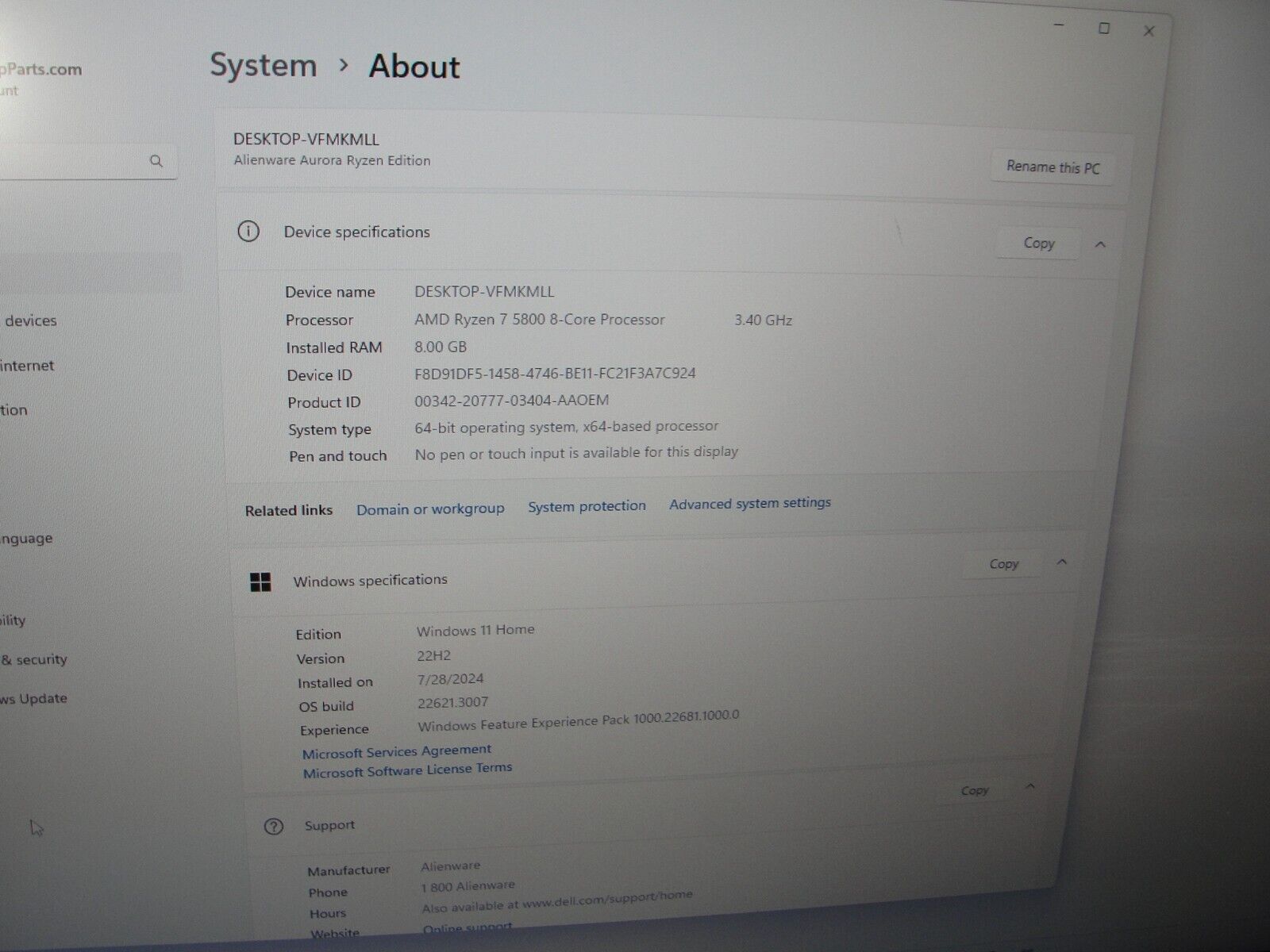The height and width of the screenshot is (952, 1270).
Task: Click the Rename this PC button
Action: [1053, 167]
